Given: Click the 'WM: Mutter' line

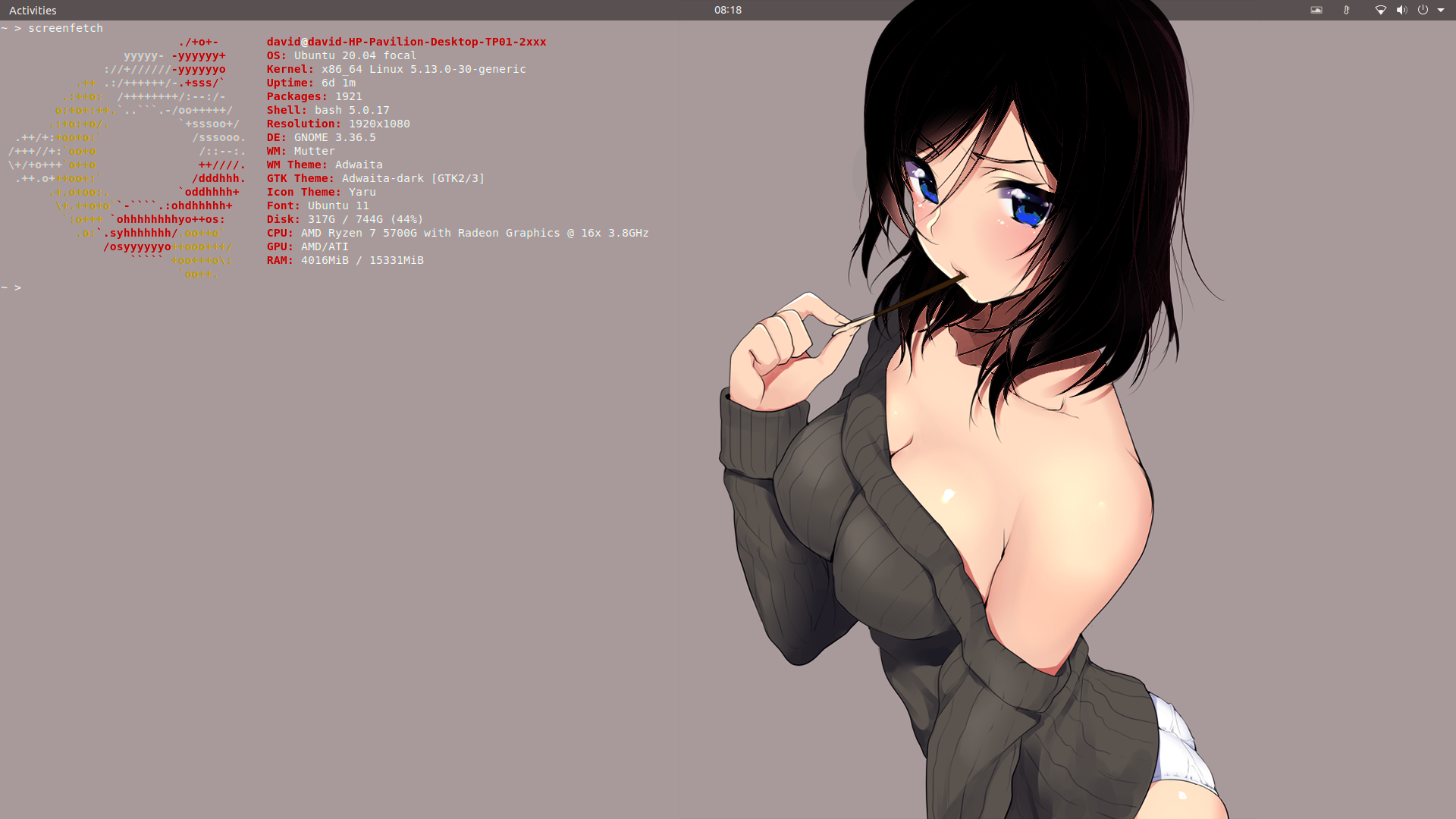Looking at the screenshot, I should click(x=300, y=151).
